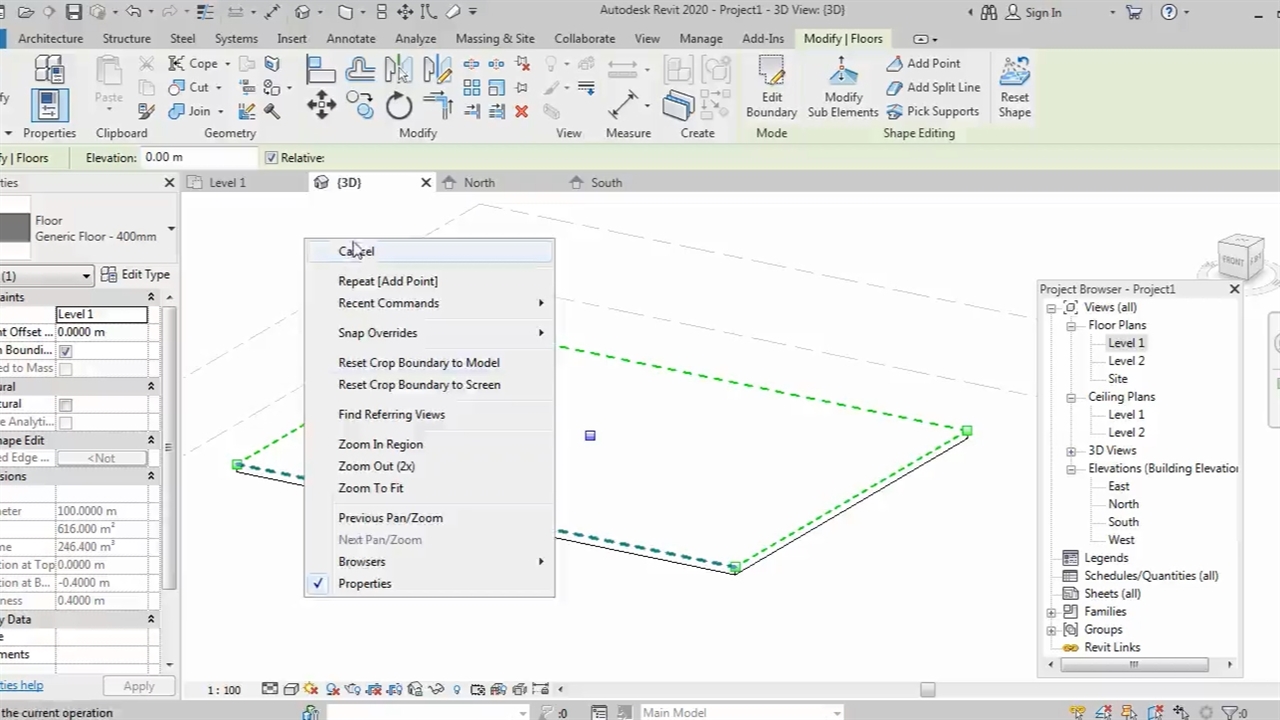Expand the 3D Views tree node
This screenshot has height=720, width=1280.
click(x=1071, y=451)
